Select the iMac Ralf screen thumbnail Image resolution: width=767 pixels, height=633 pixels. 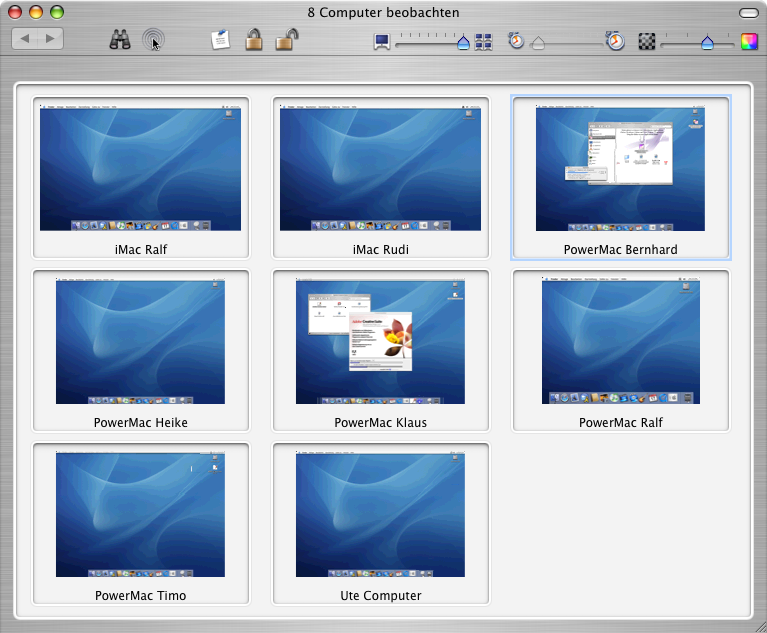(141, 169)
